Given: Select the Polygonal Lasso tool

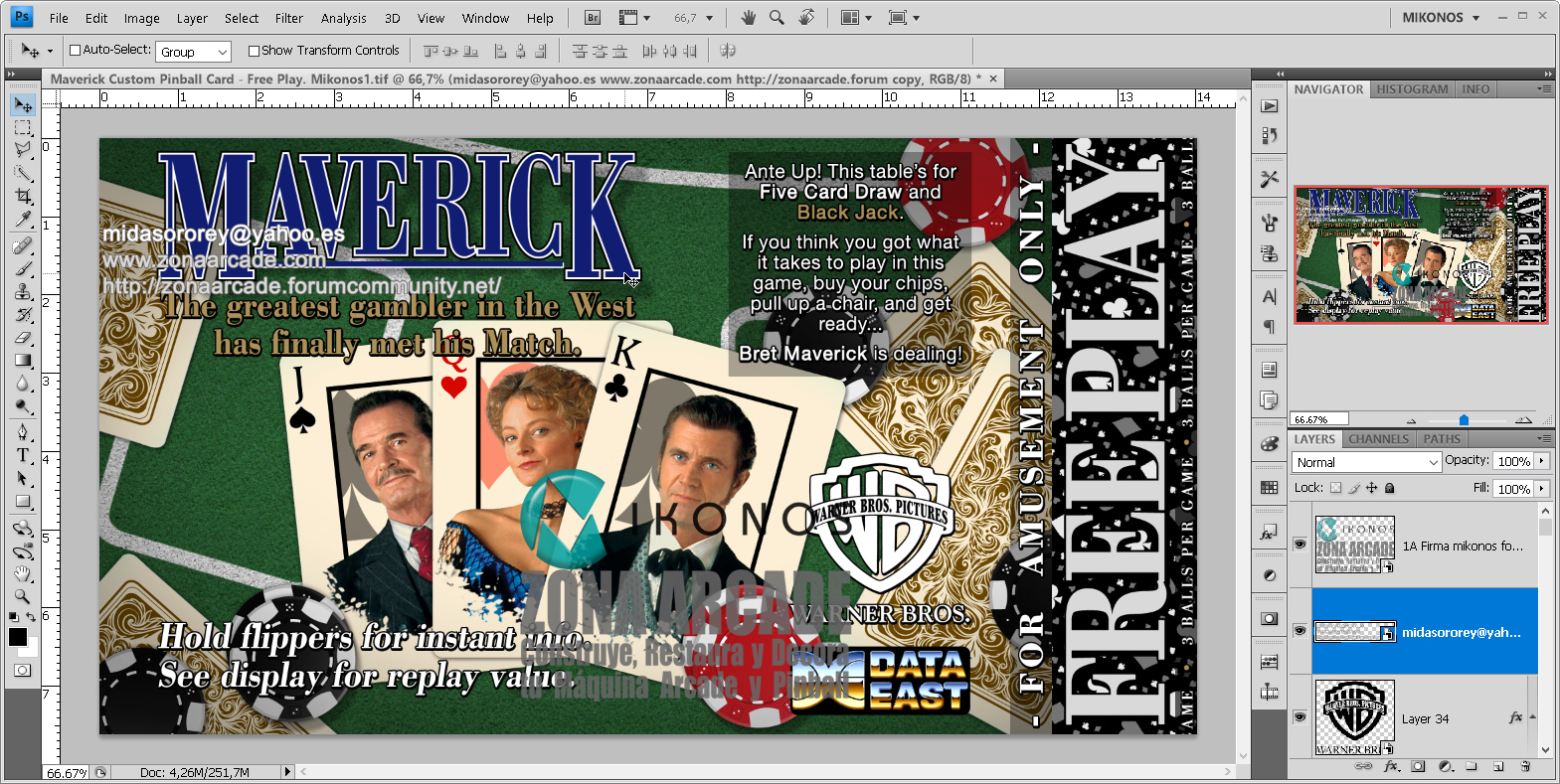Looking at the screenshot, I should [22, 150].
